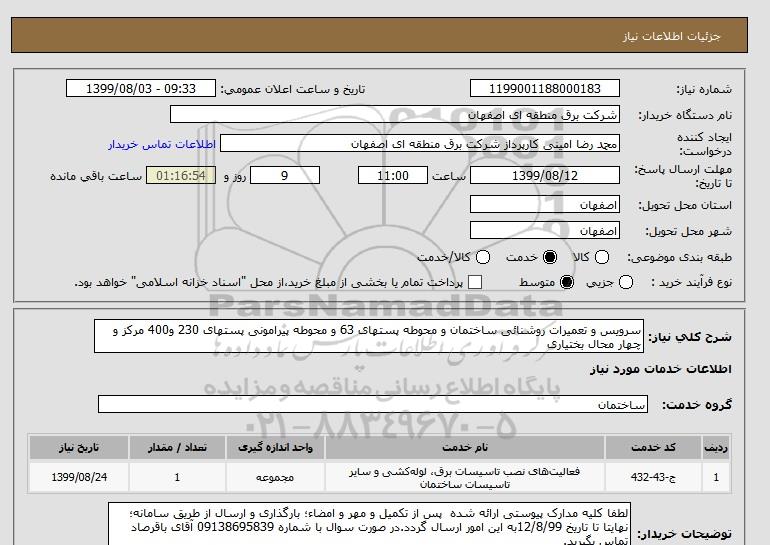Click the شرح کلی نیاز description box
Screen dimensions: 770x545
[369, 336]
